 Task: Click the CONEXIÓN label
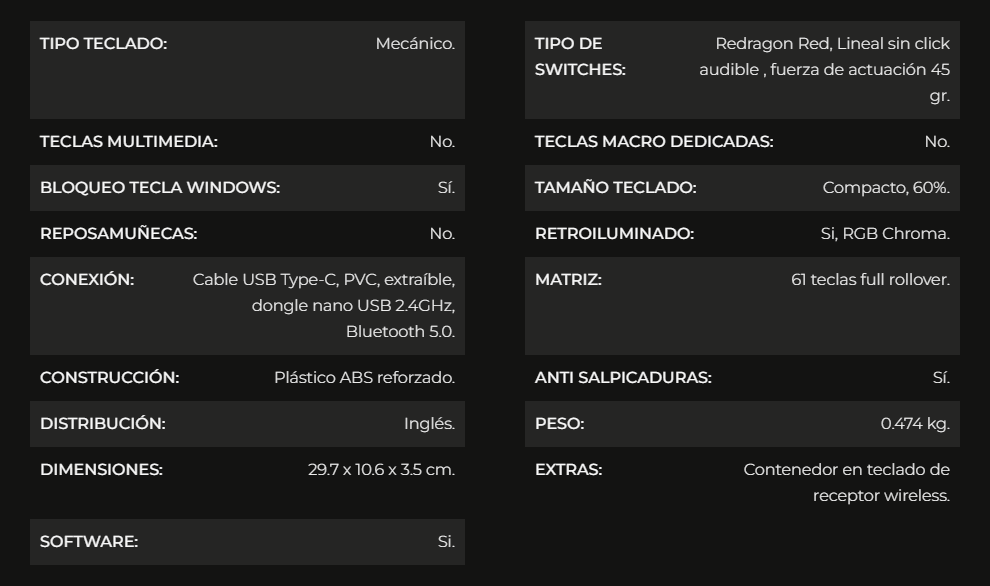87,280
